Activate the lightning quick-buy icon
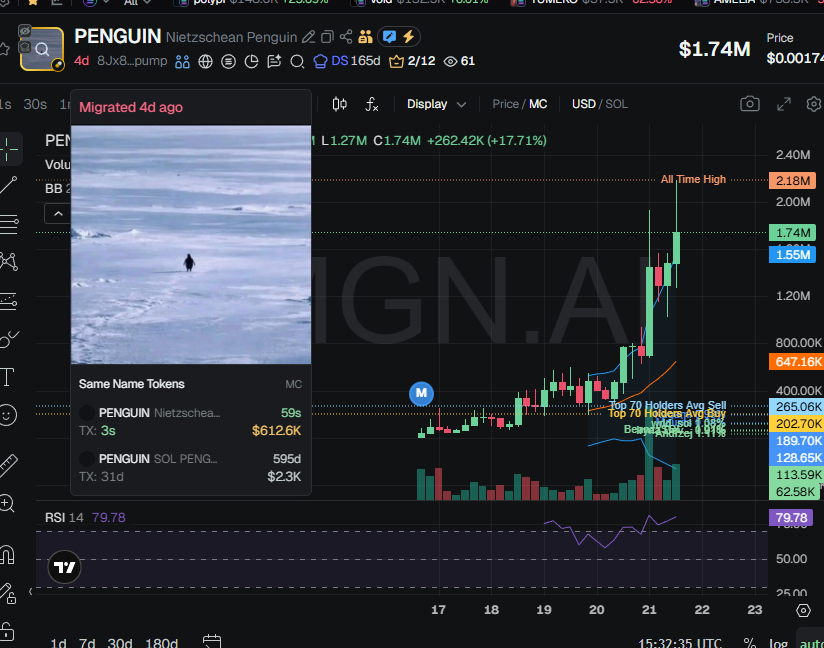Viewport: 824px width, 648px height. [x=408, y=37]
